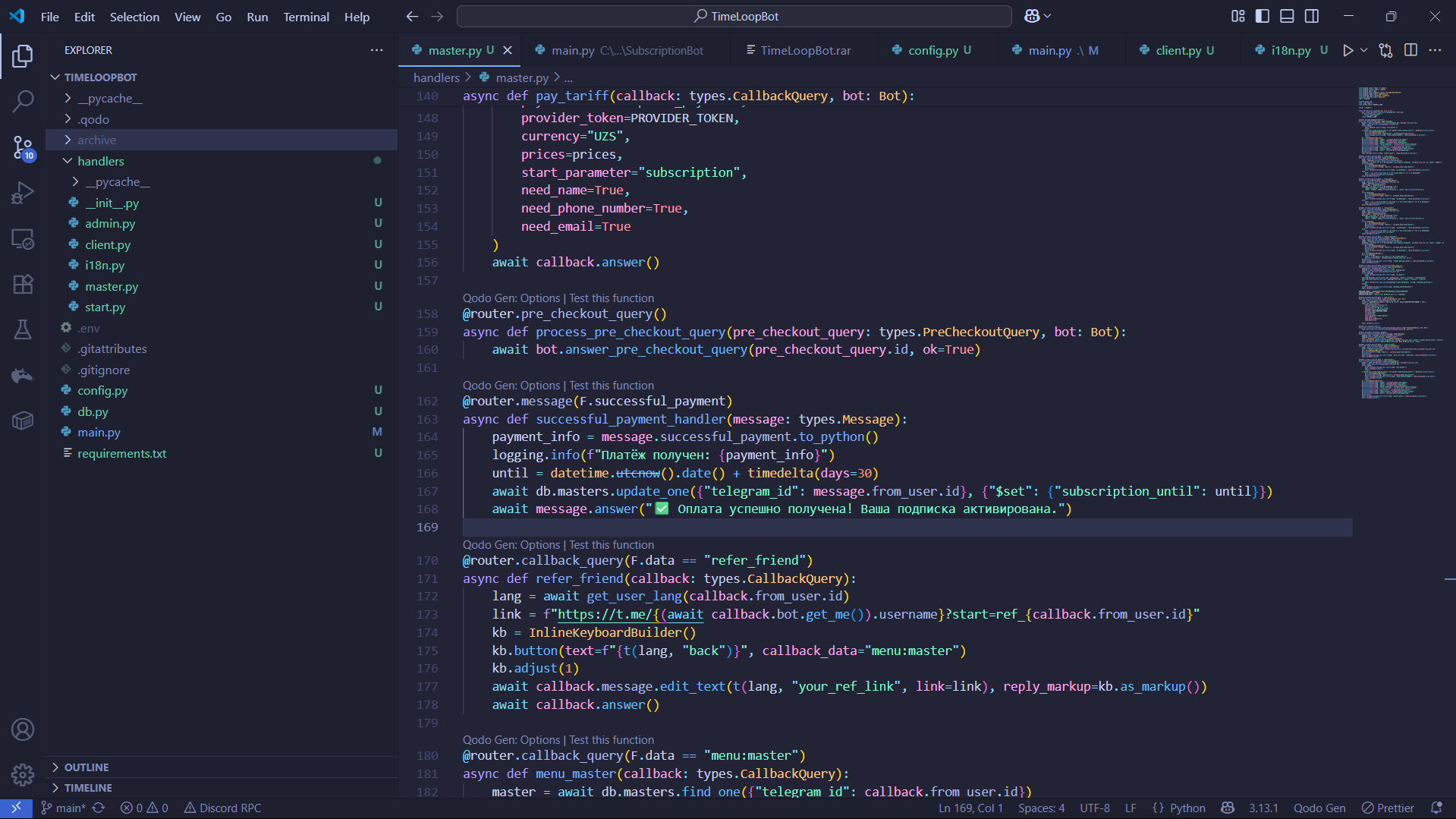The height and width of the screenshot is (819, 1456).
Task: Expand the OUTLINE section
Action: click(86, 767)
